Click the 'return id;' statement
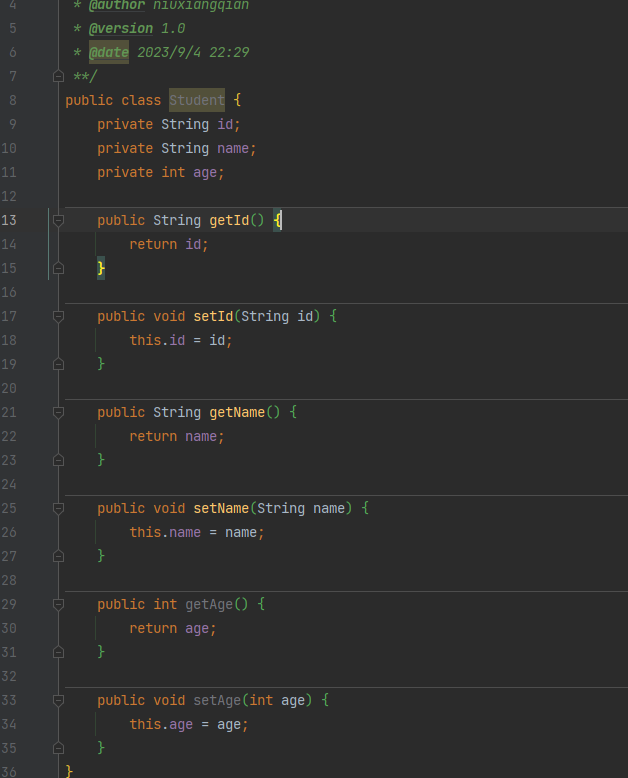 168,244
